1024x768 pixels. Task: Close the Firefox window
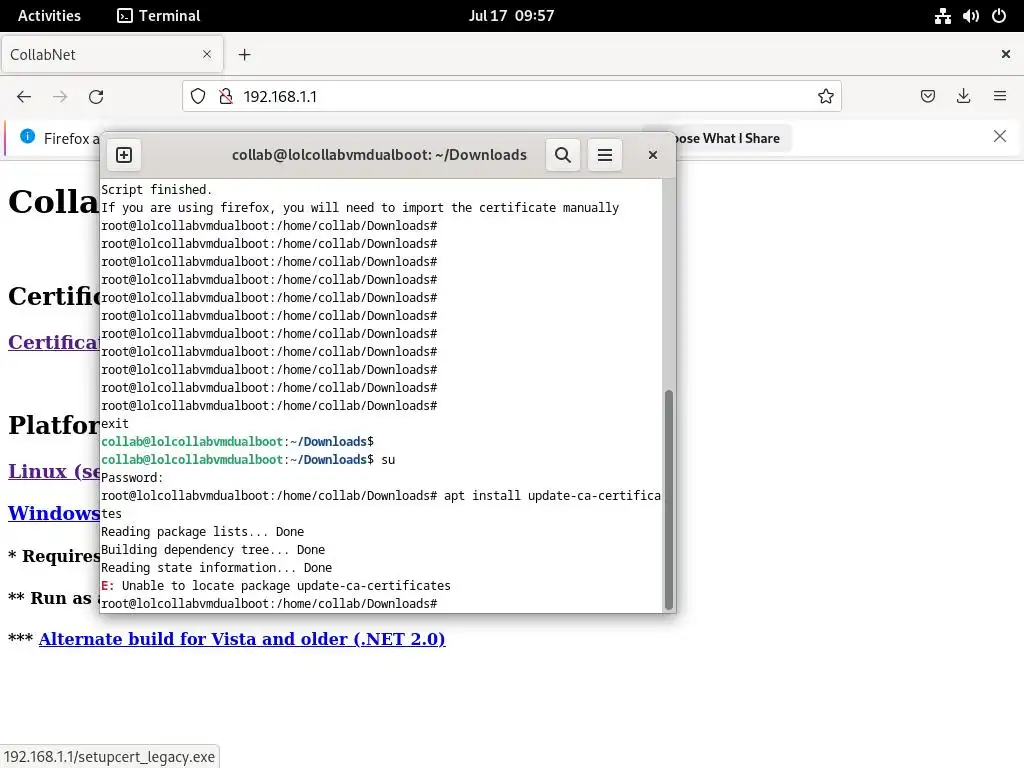[x=1006, y=54]
